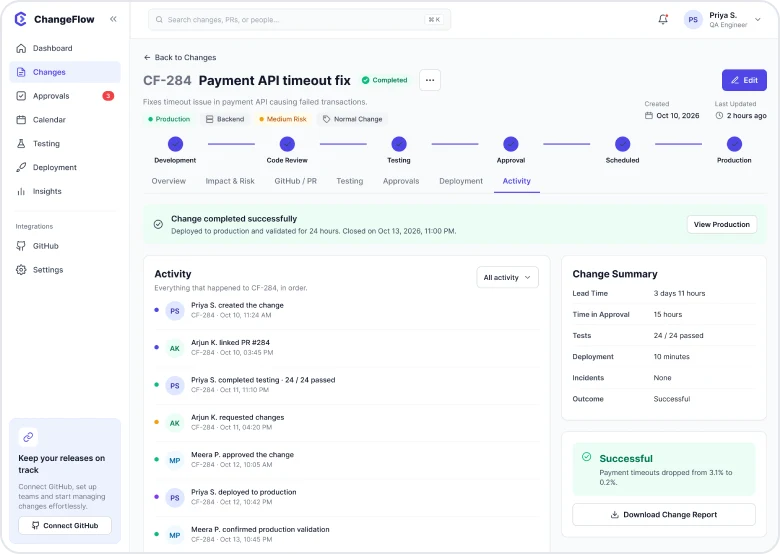Click MP avatar beside approved the change
Image resolution: width=780 pixels, height=554 pixels.
click(175, 461)
